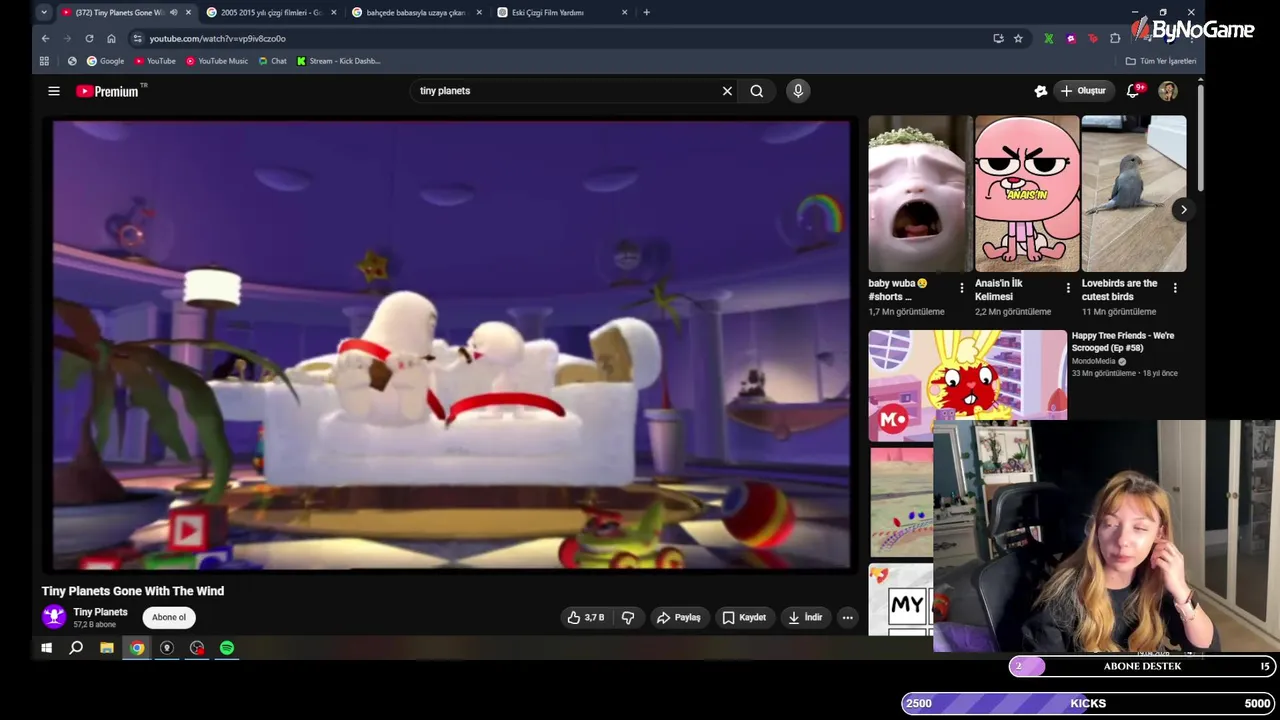Image resolution: width=1280 pixels, height=720 pixels.
Task: Install app using address bar install icon
Action: (x=998, y=39)
